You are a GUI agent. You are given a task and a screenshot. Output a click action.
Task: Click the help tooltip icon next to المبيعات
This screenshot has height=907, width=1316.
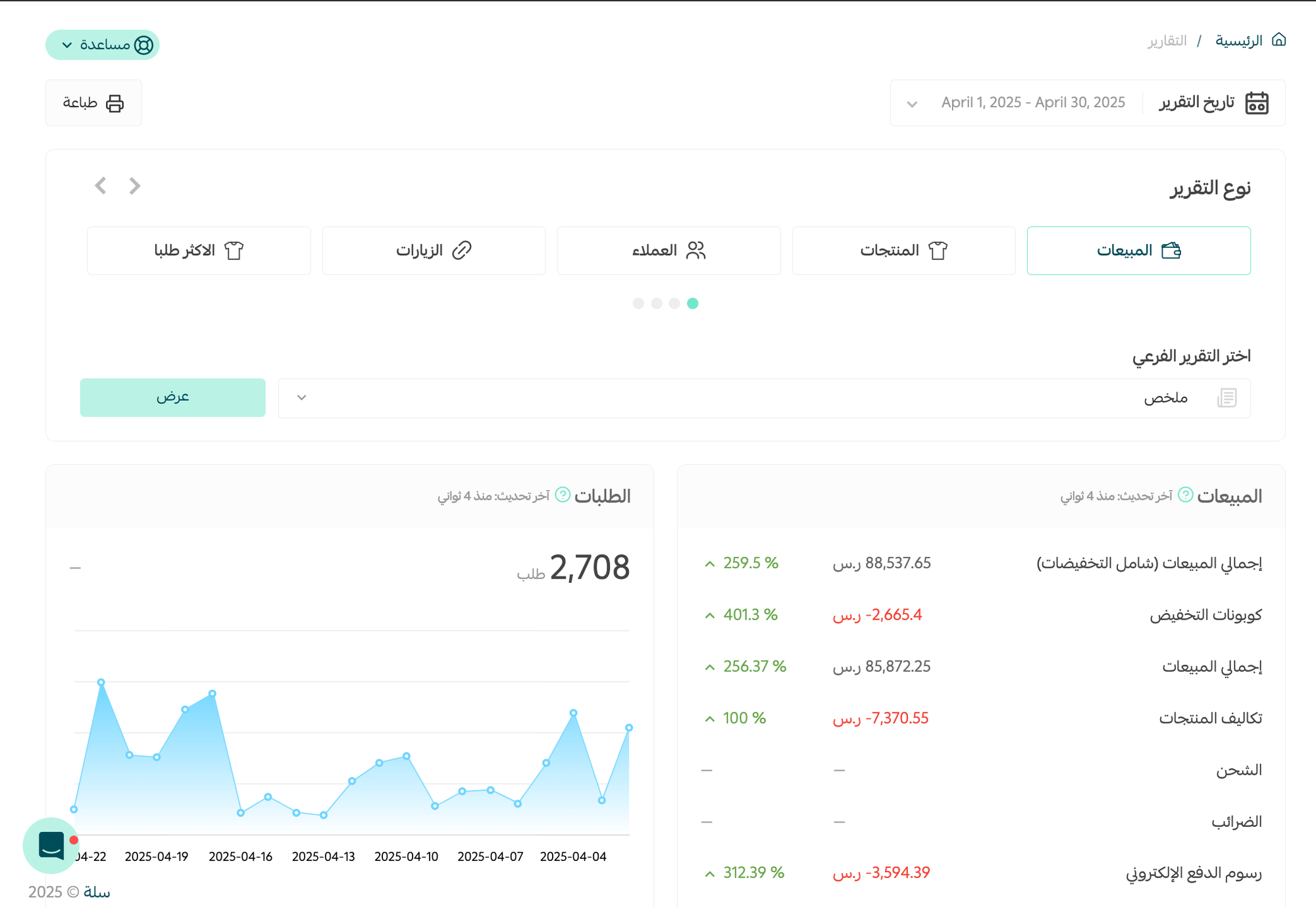pos(1185,495)
